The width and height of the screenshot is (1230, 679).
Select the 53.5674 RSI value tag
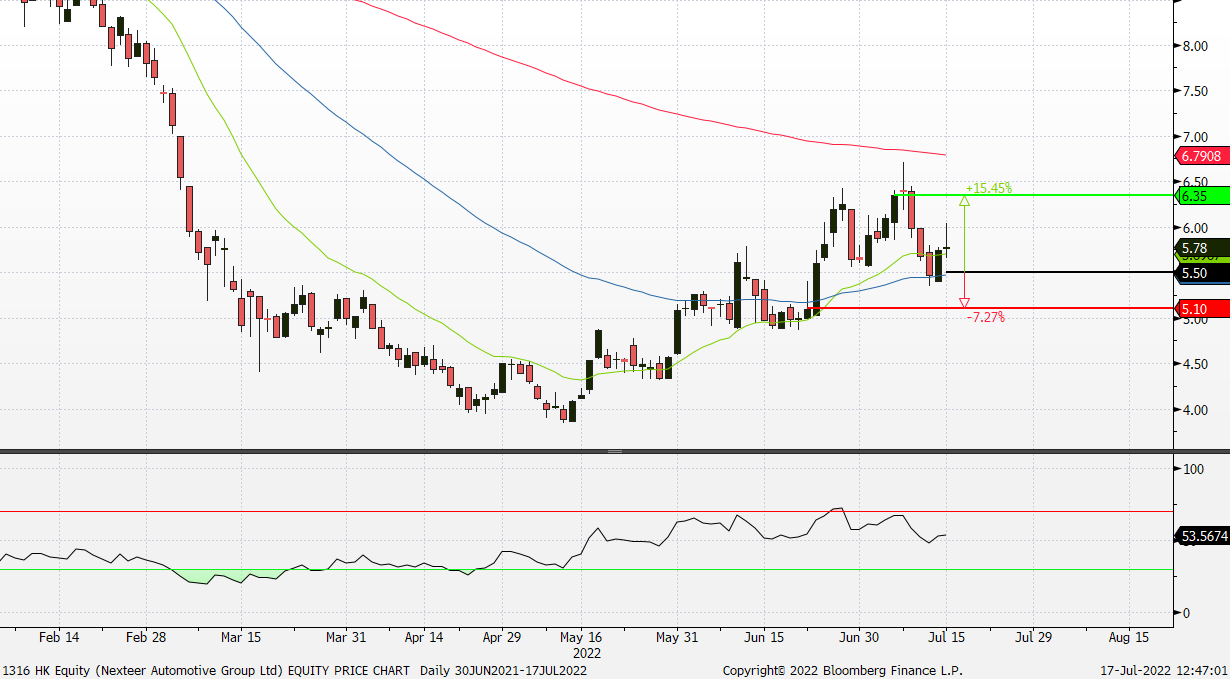coord(1203,537)
